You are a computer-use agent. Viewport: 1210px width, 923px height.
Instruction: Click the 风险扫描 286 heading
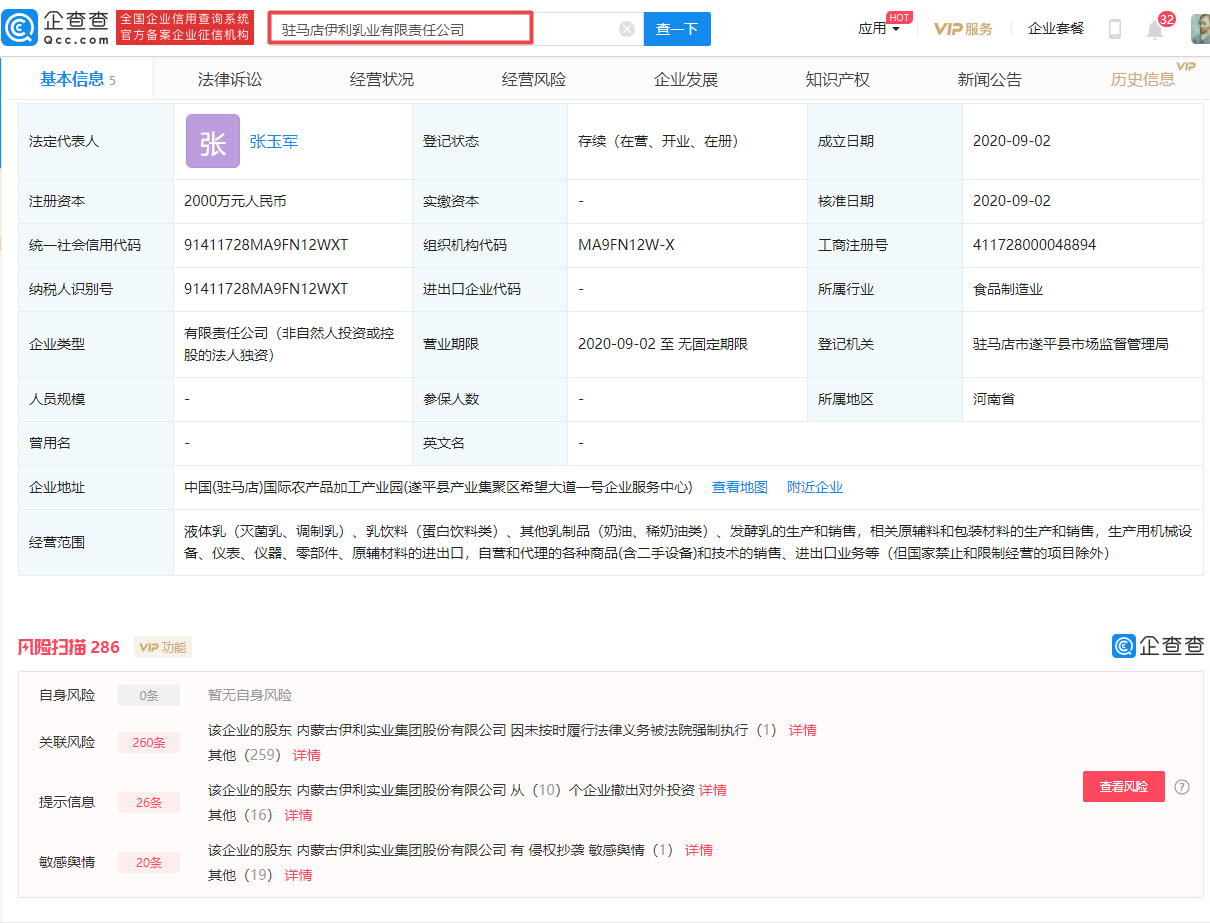tap(69, 647)
